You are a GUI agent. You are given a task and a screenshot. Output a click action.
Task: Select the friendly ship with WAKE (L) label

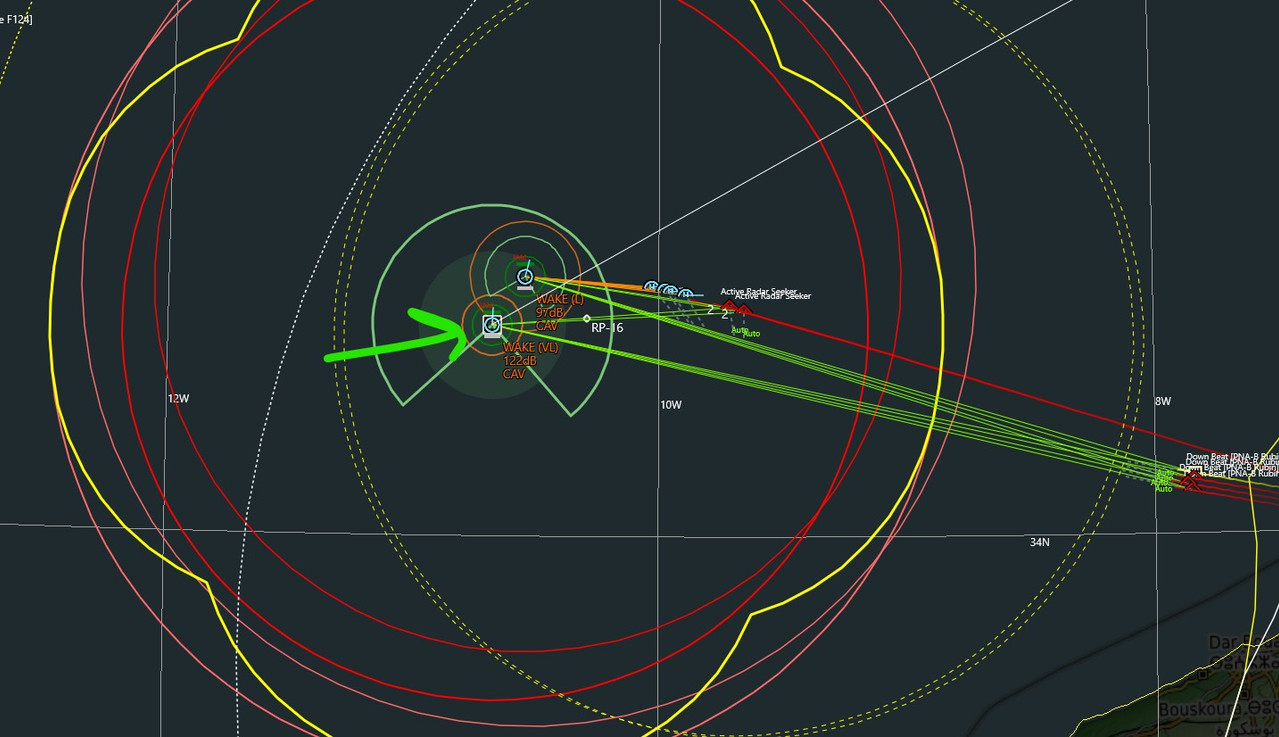pos(525,277)
